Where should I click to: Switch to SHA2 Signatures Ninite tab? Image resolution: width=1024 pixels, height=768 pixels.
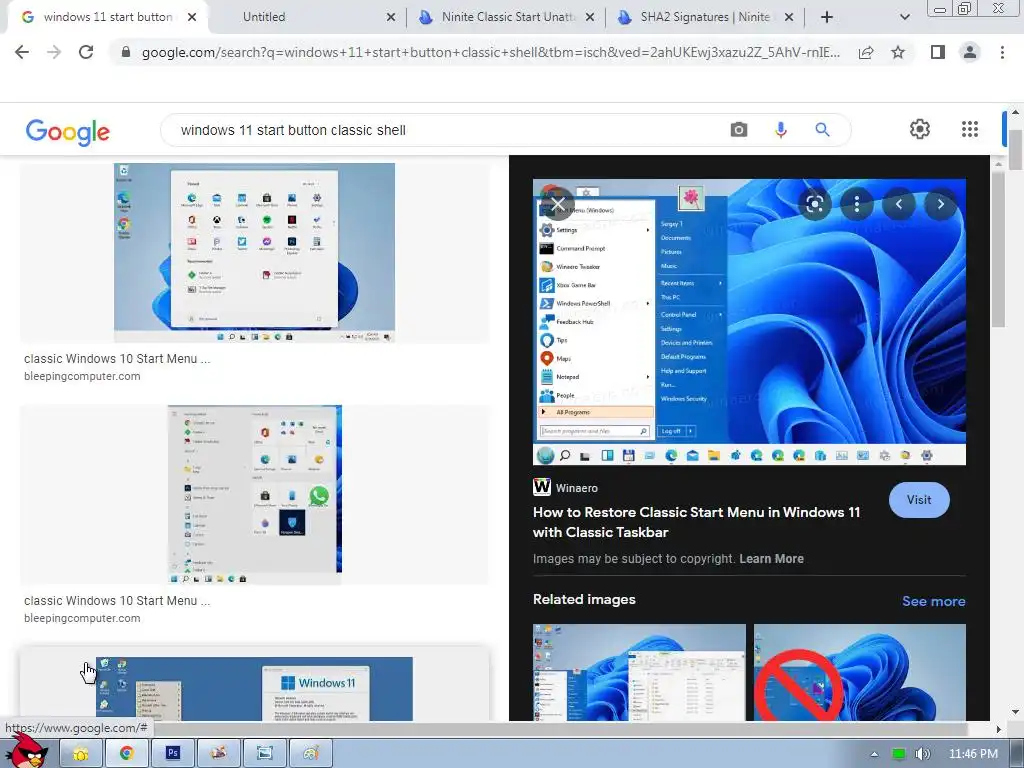pos(705,17)
